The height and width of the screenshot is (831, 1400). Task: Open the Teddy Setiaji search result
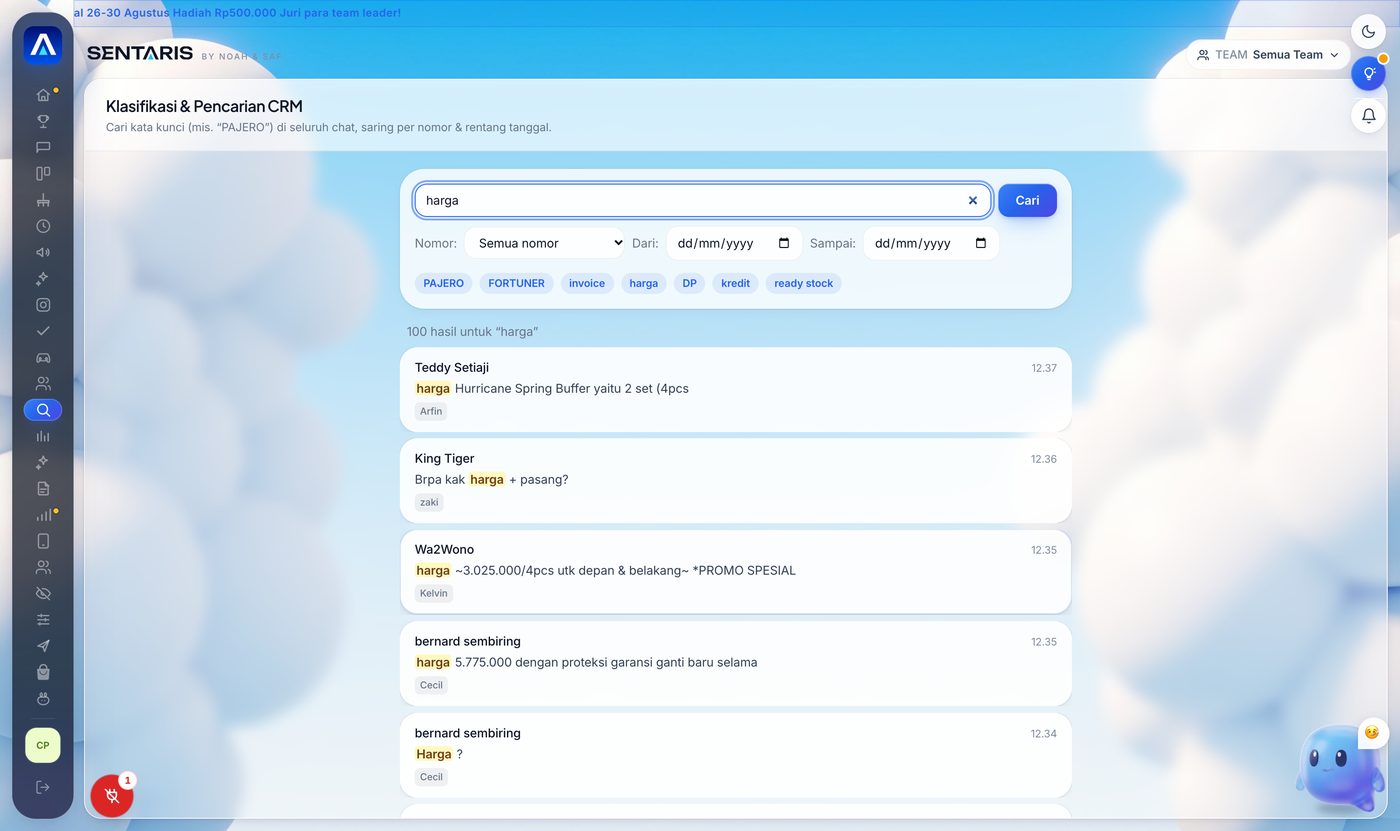(x=735, y=390)
